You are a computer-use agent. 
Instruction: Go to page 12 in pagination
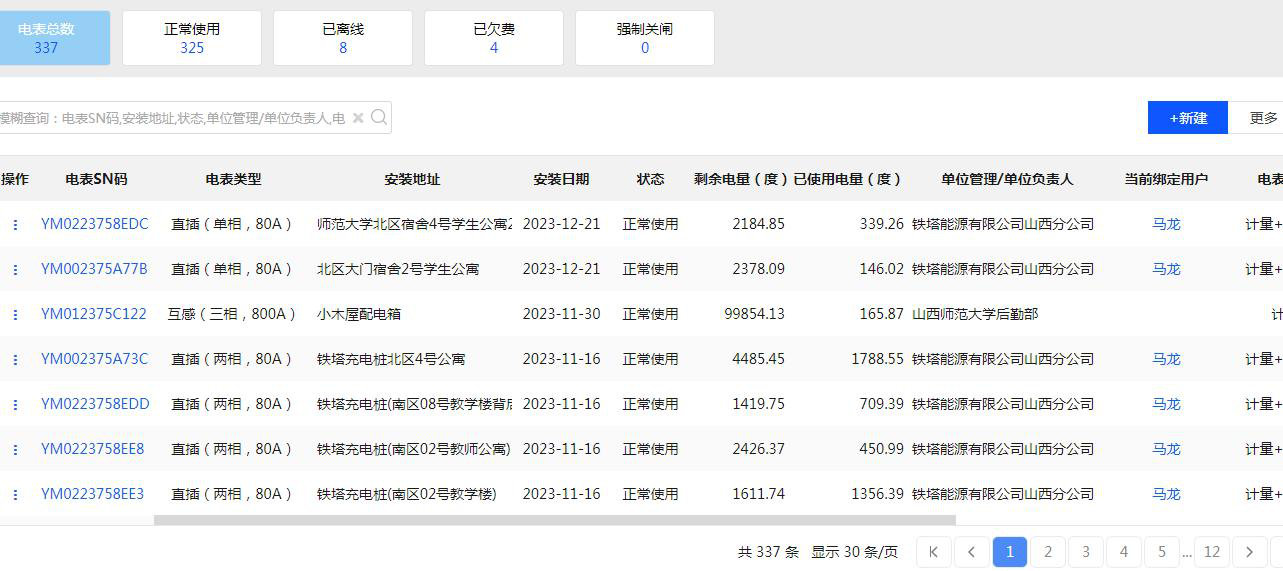click(1212, 552)
